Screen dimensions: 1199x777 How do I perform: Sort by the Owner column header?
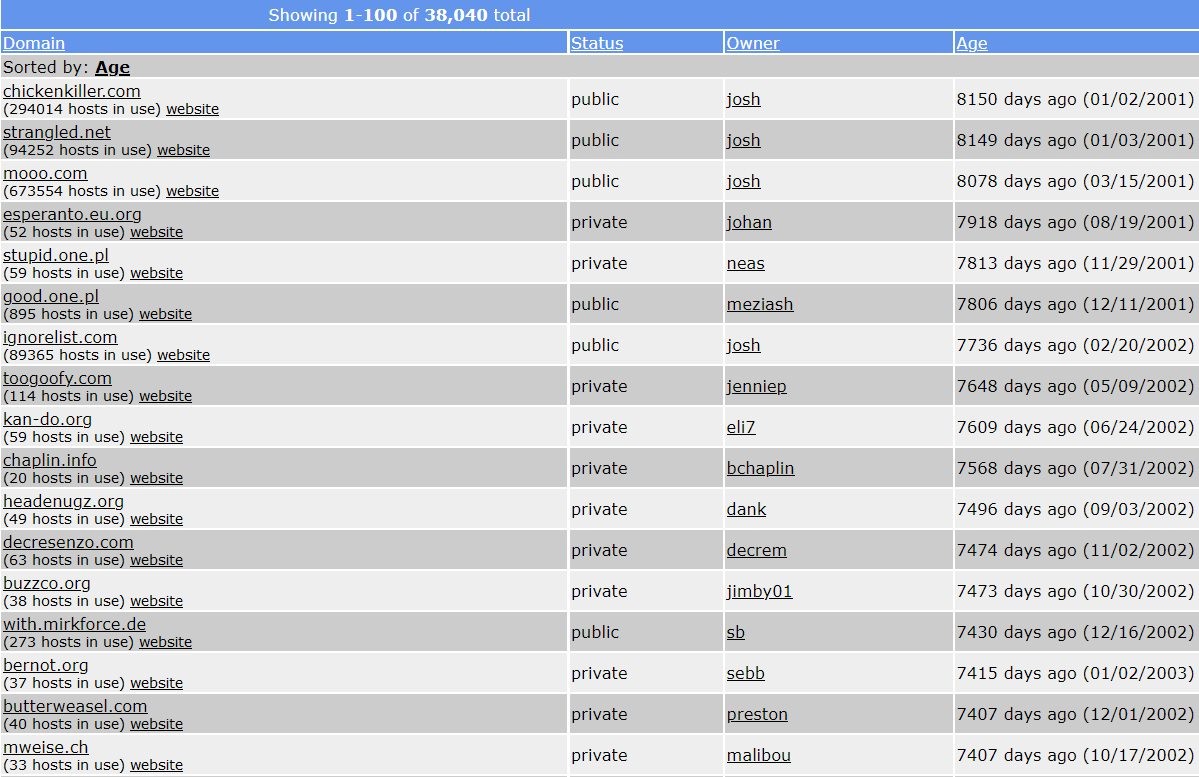(752, 44)
